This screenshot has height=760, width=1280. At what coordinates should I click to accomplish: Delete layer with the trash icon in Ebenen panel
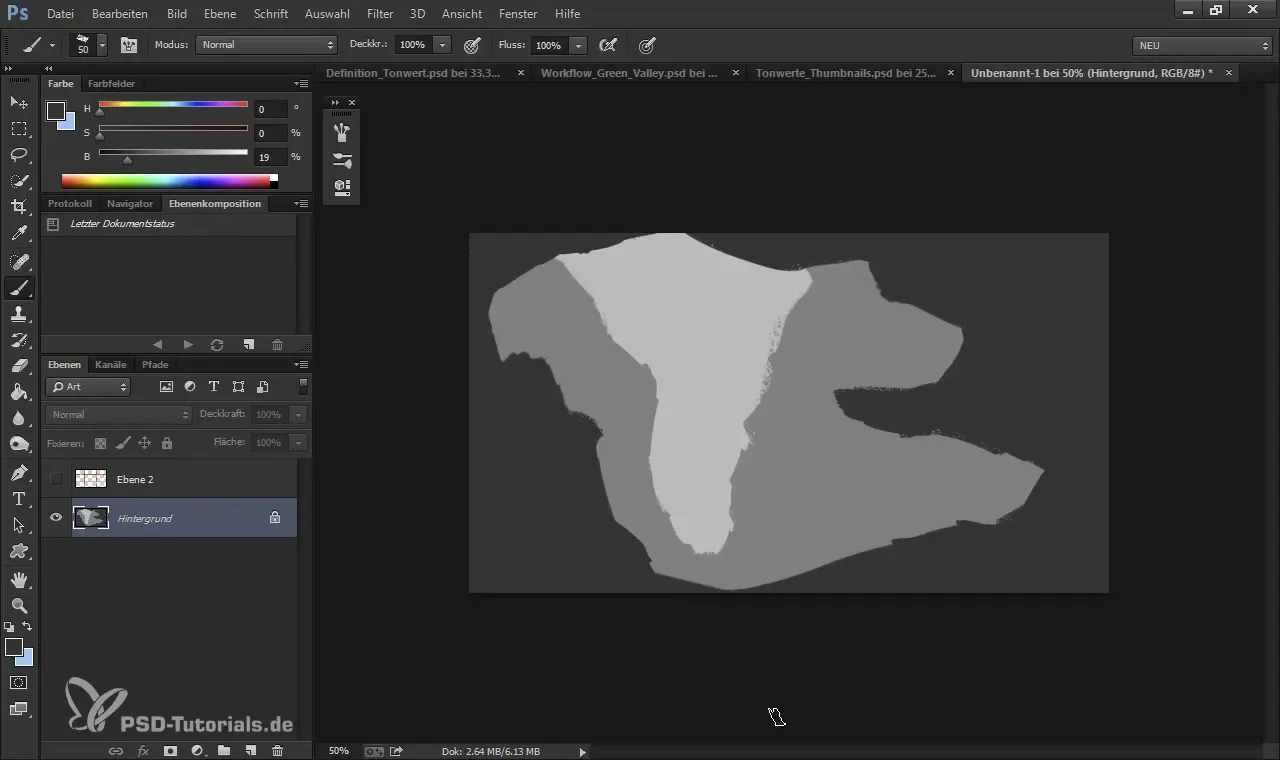(278, 750)
